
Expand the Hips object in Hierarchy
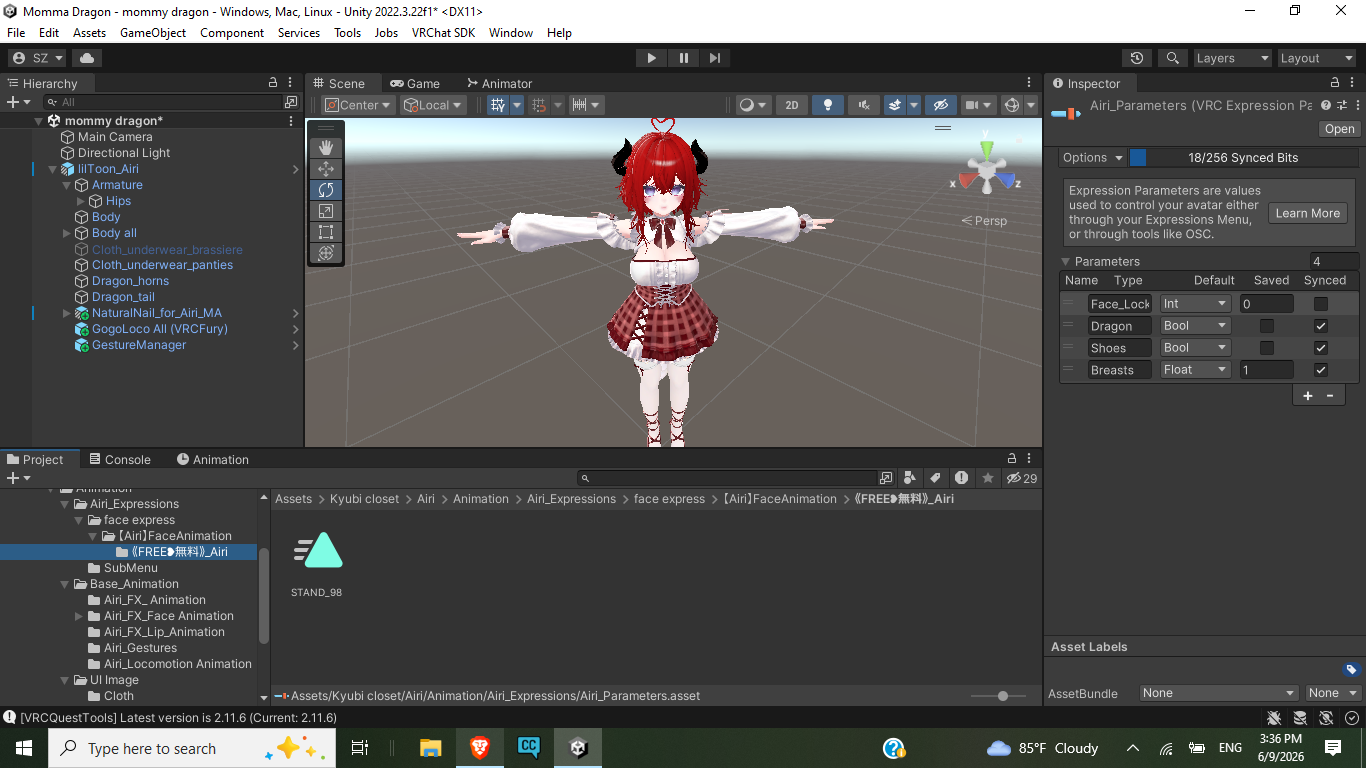coord(82,201)
